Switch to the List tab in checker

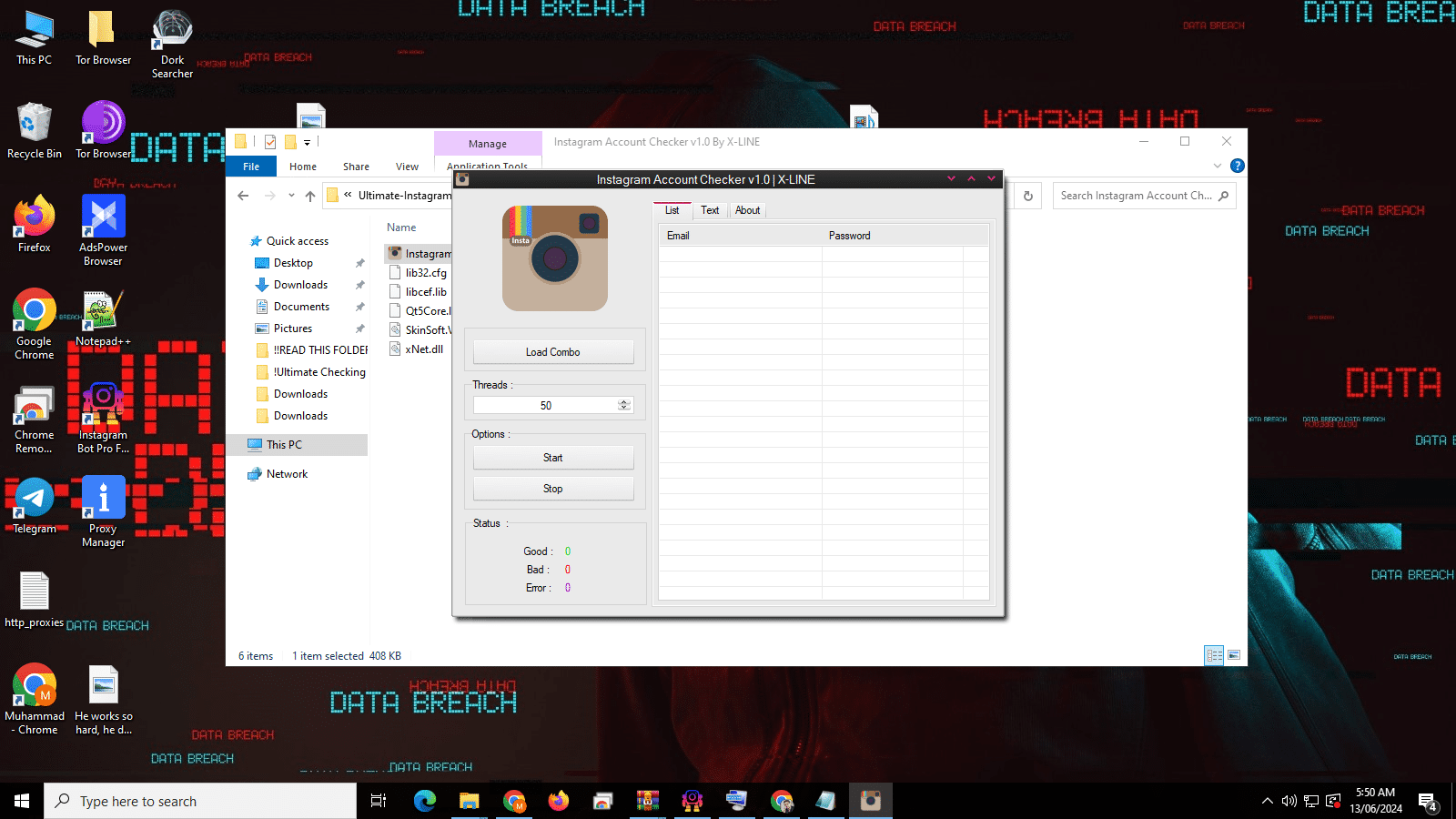click(x=672, y=210)
